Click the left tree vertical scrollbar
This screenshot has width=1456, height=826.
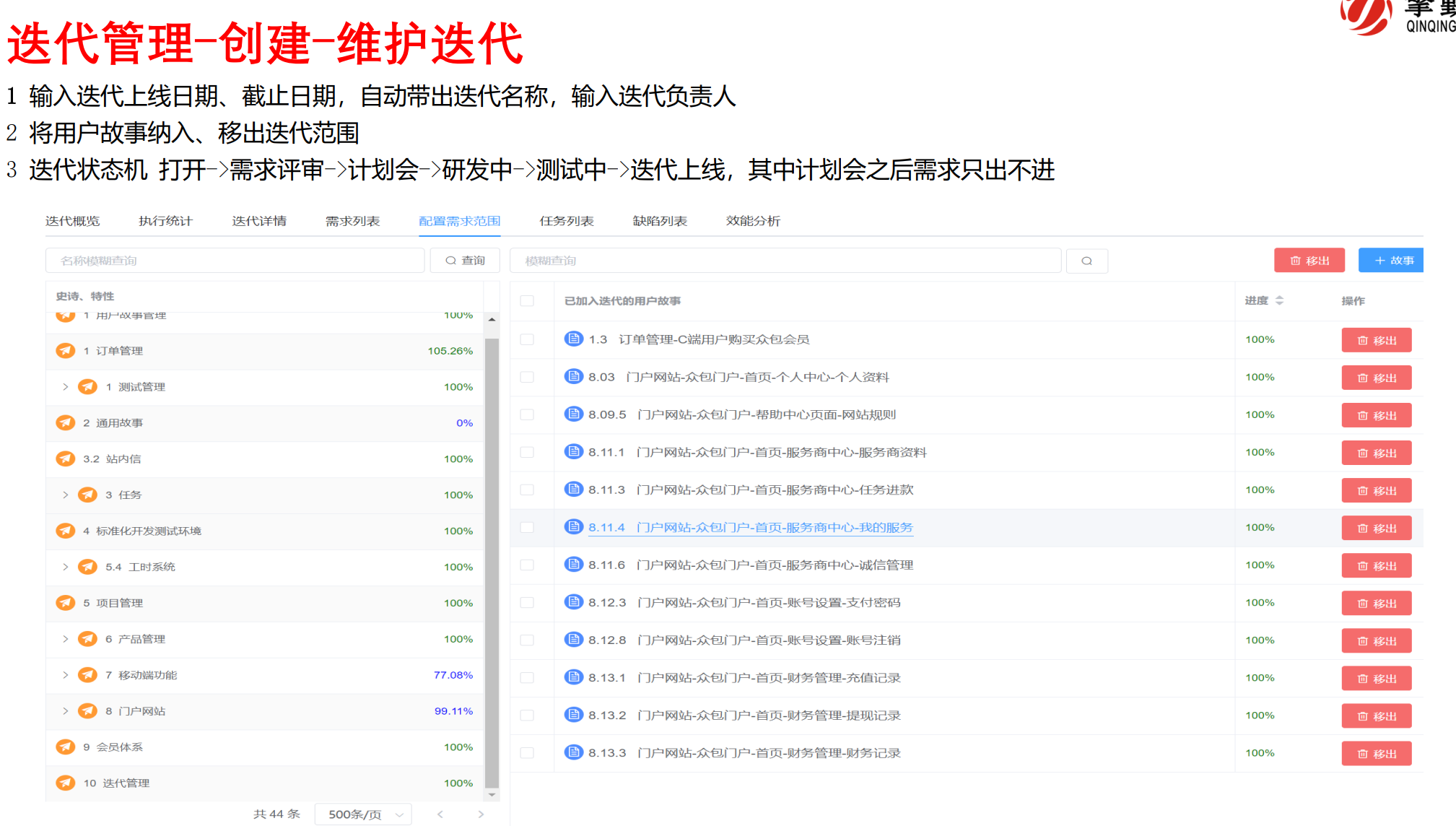pyautogui.click(x=492, y=563)
